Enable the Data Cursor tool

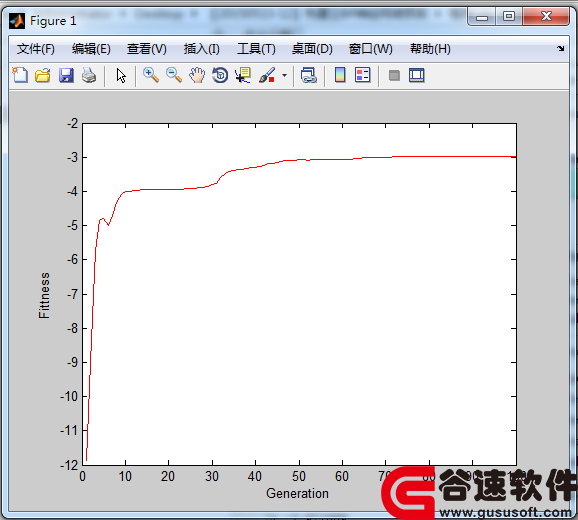243,75
